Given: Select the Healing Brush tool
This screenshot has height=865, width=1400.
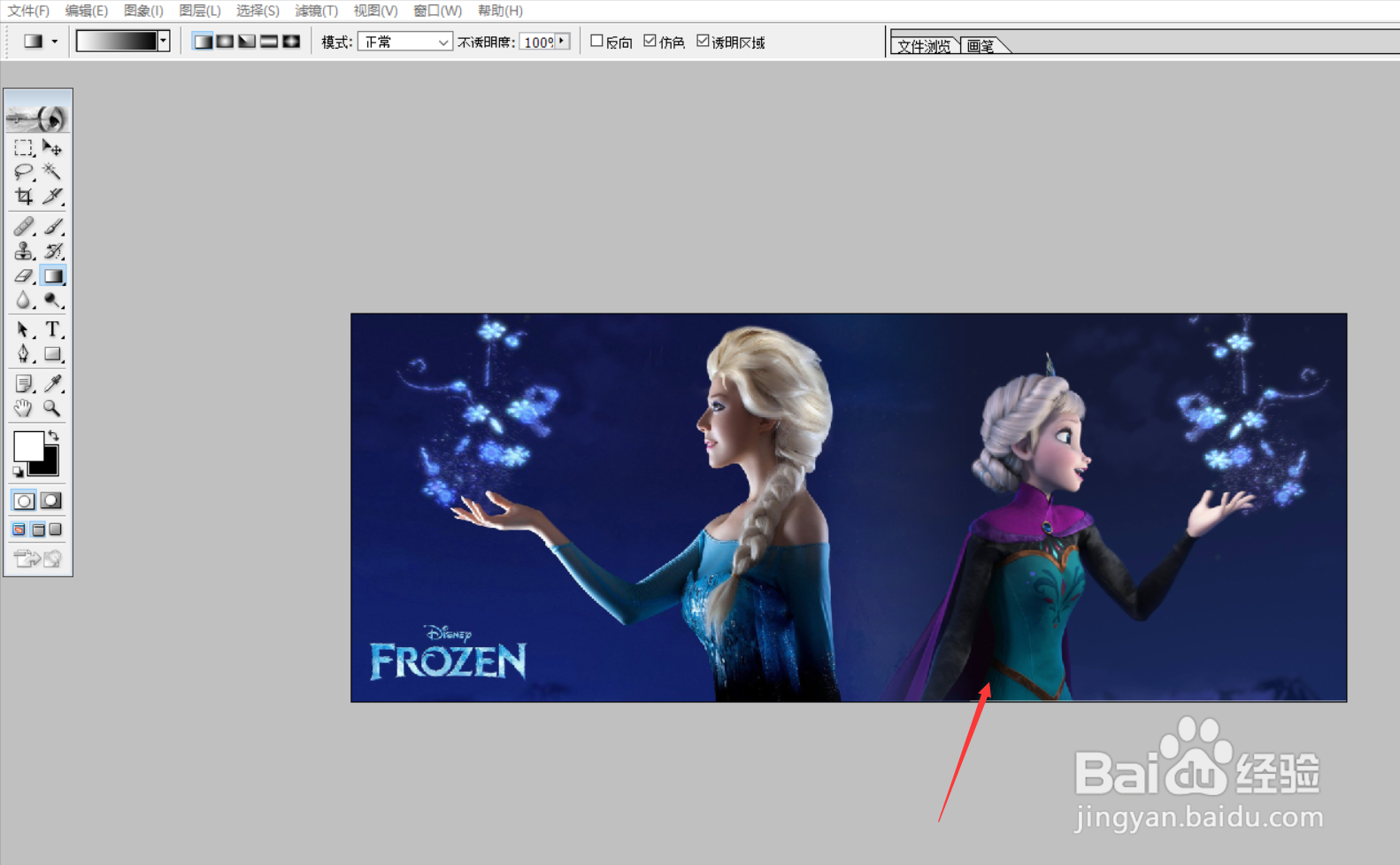Looking at the screenshot, I should 24,227.
